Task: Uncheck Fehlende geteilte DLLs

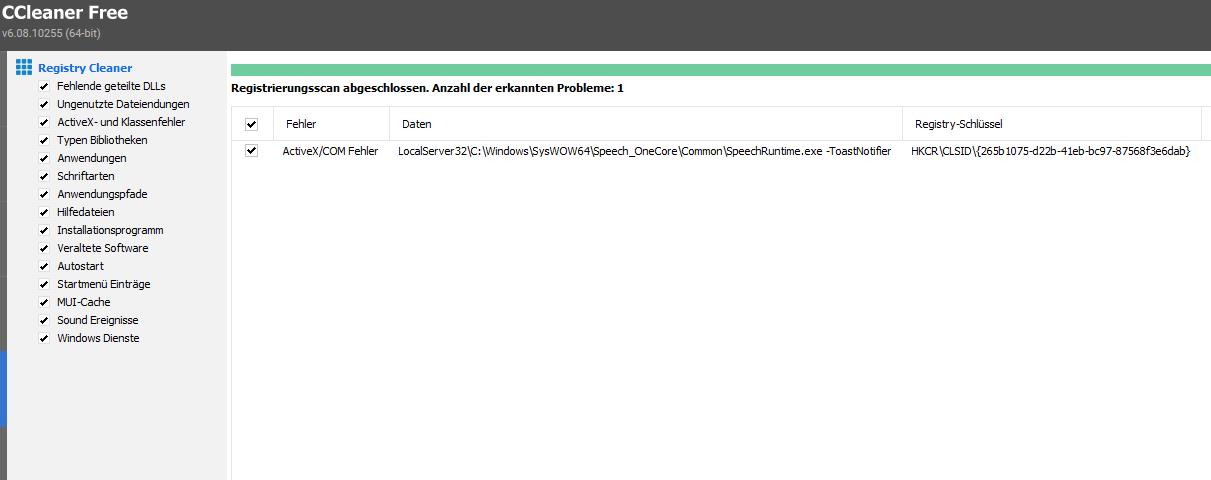Action: tap(43, 86)
